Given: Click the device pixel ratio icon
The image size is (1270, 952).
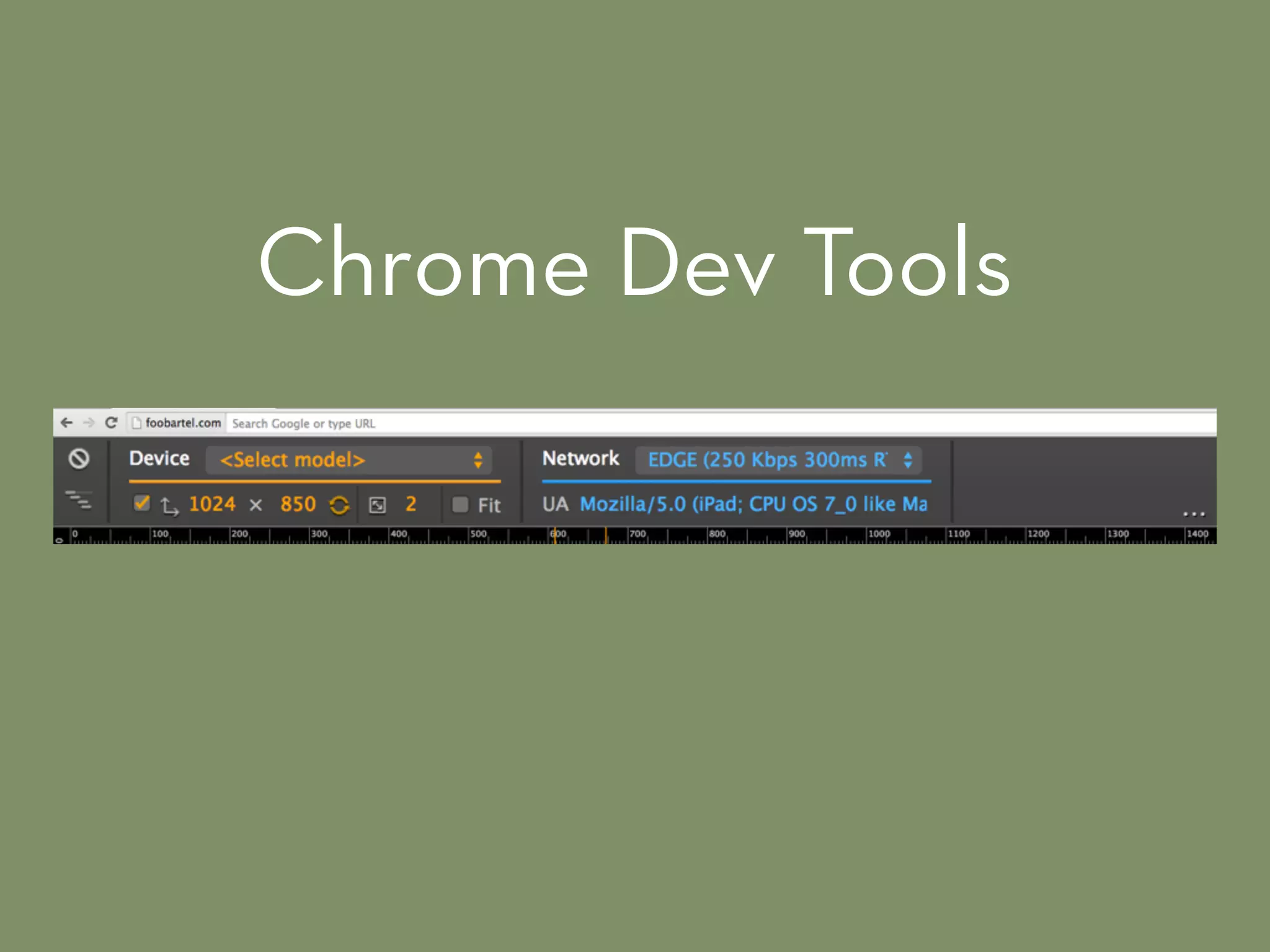Looking at the screenshot, I should tap(377, 506).
